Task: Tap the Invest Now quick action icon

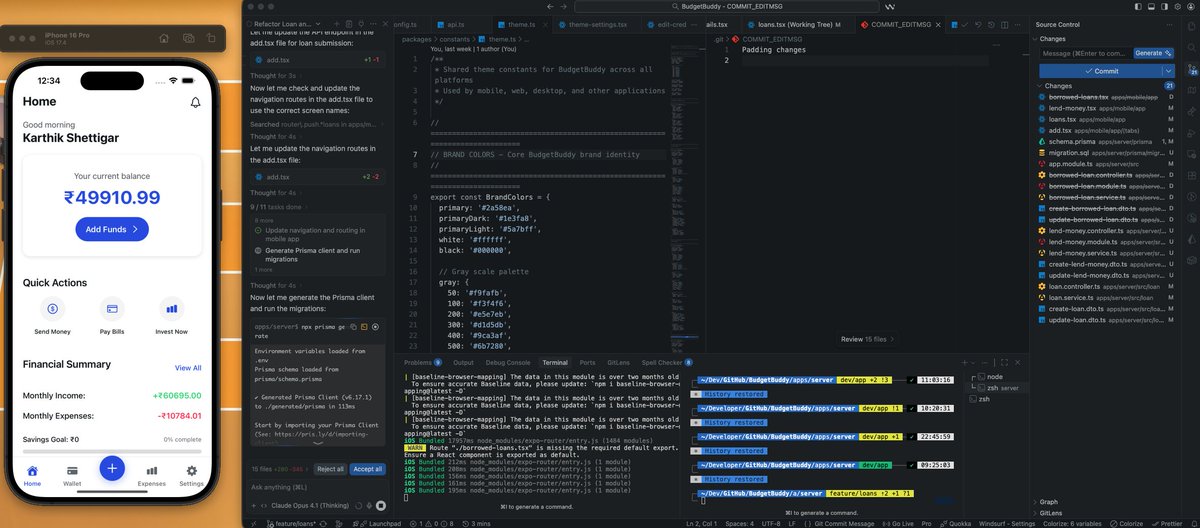Action: [171, 309]
